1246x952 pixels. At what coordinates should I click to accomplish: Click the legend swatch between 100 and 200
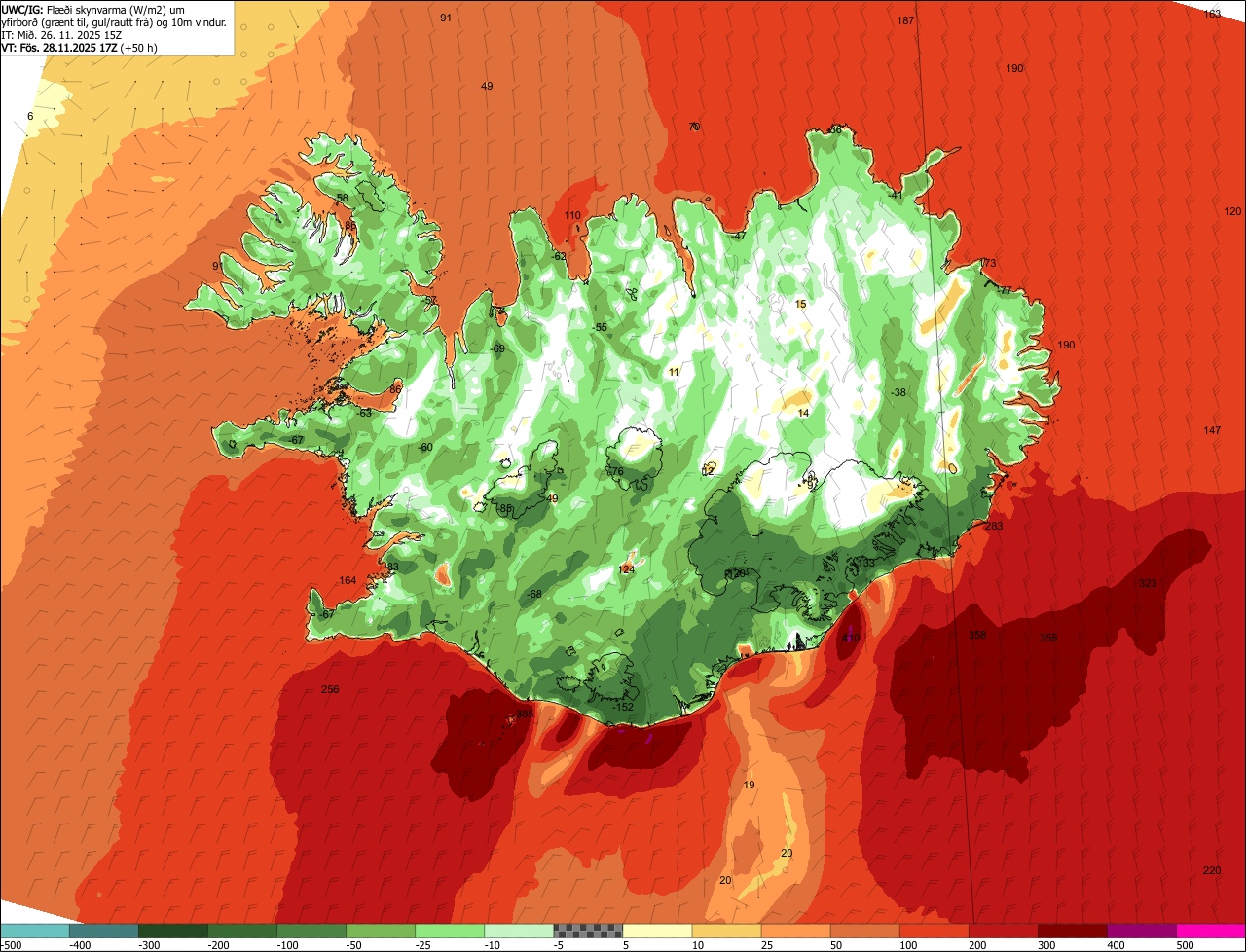click(934, 931)
